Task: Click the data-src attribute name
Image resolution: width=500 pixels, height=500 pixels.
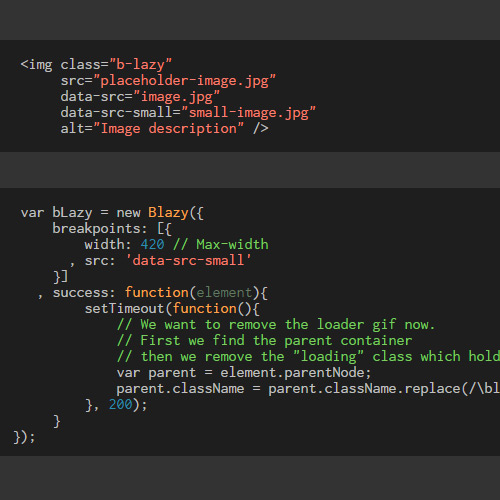Action: point(93,97)
